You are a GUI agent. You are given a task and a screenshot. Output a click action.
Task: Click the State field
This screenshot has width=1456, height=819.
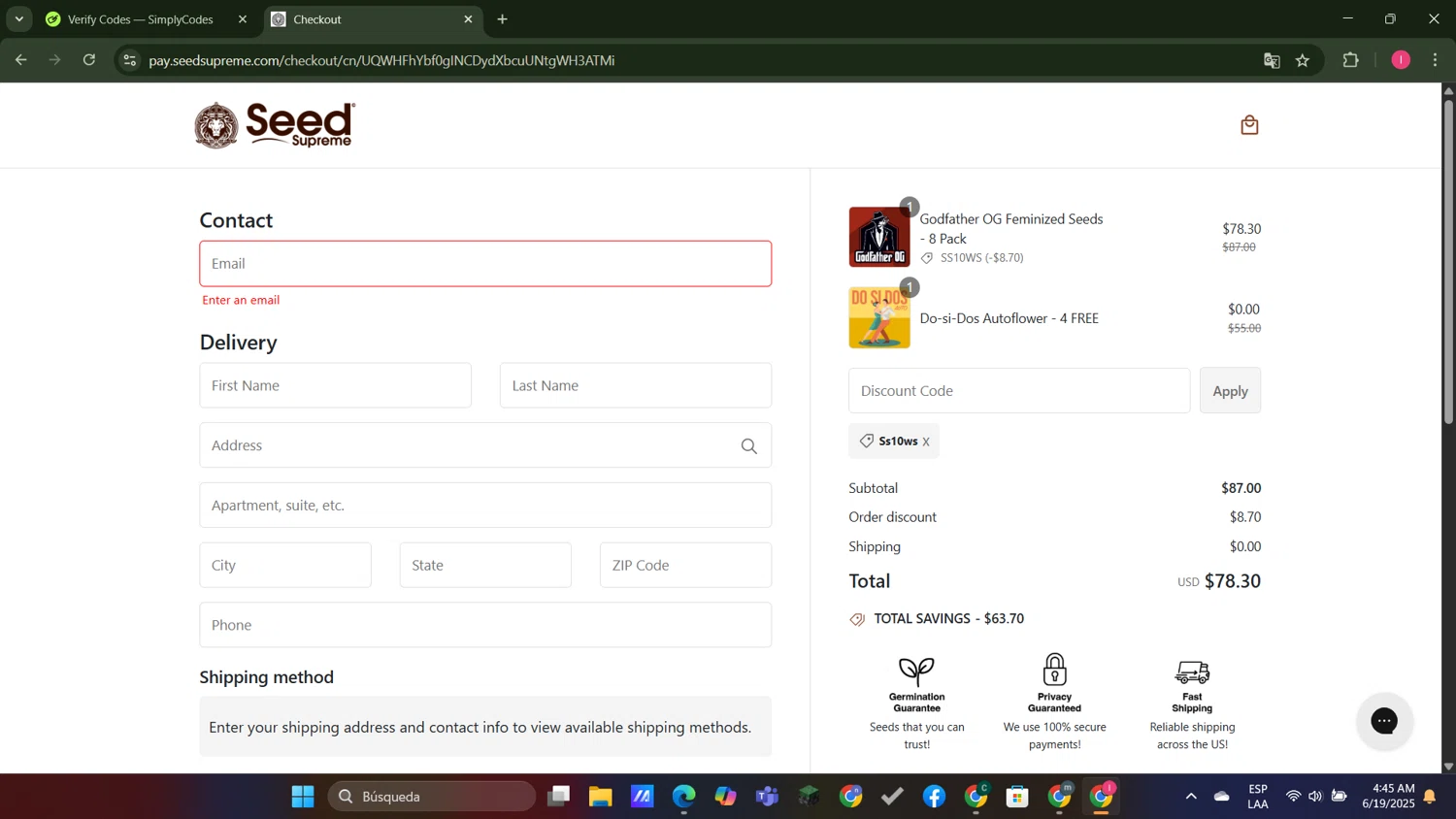click(x=485, y=565)
